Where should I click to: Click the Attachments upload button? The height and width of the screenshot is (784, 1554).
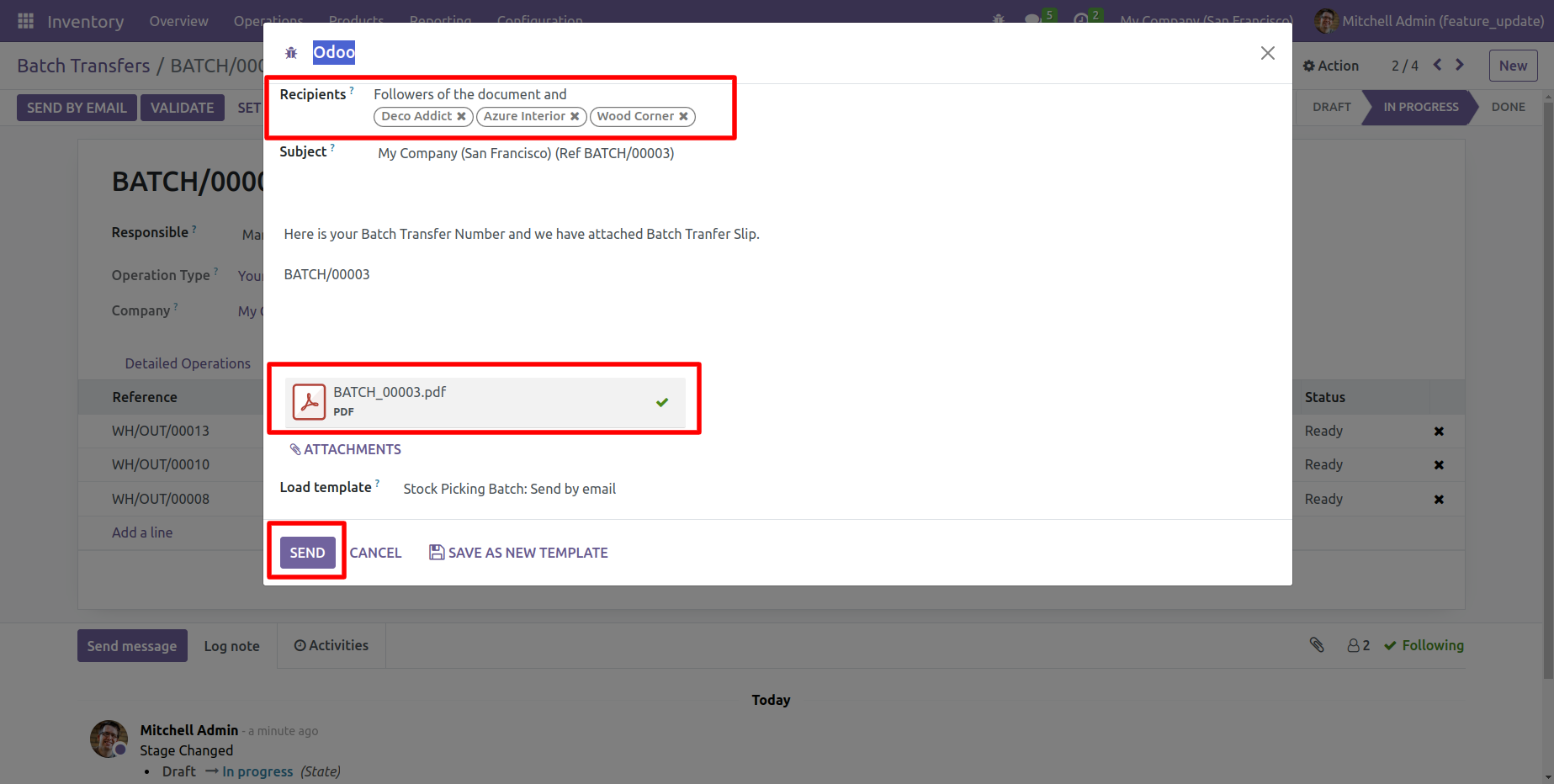345,449
